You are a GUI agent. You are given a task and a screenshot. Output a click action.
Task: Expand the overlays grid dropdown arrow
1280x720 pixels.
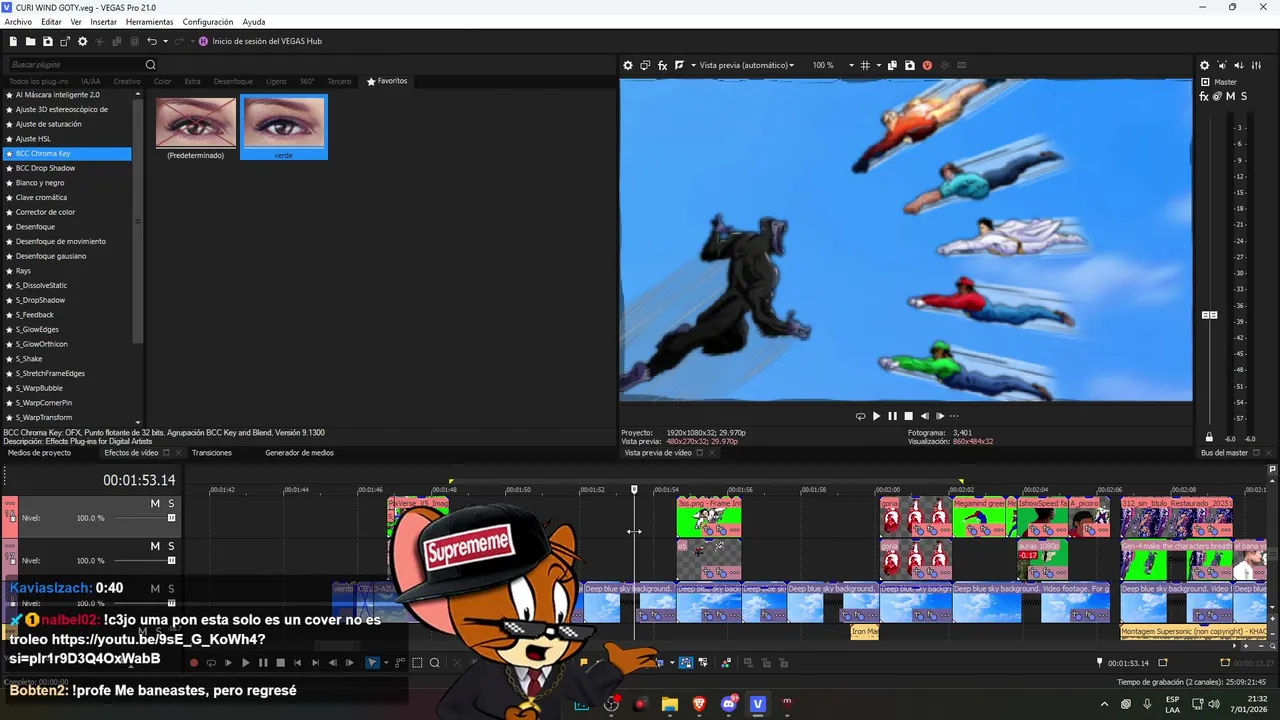(878, 65)
